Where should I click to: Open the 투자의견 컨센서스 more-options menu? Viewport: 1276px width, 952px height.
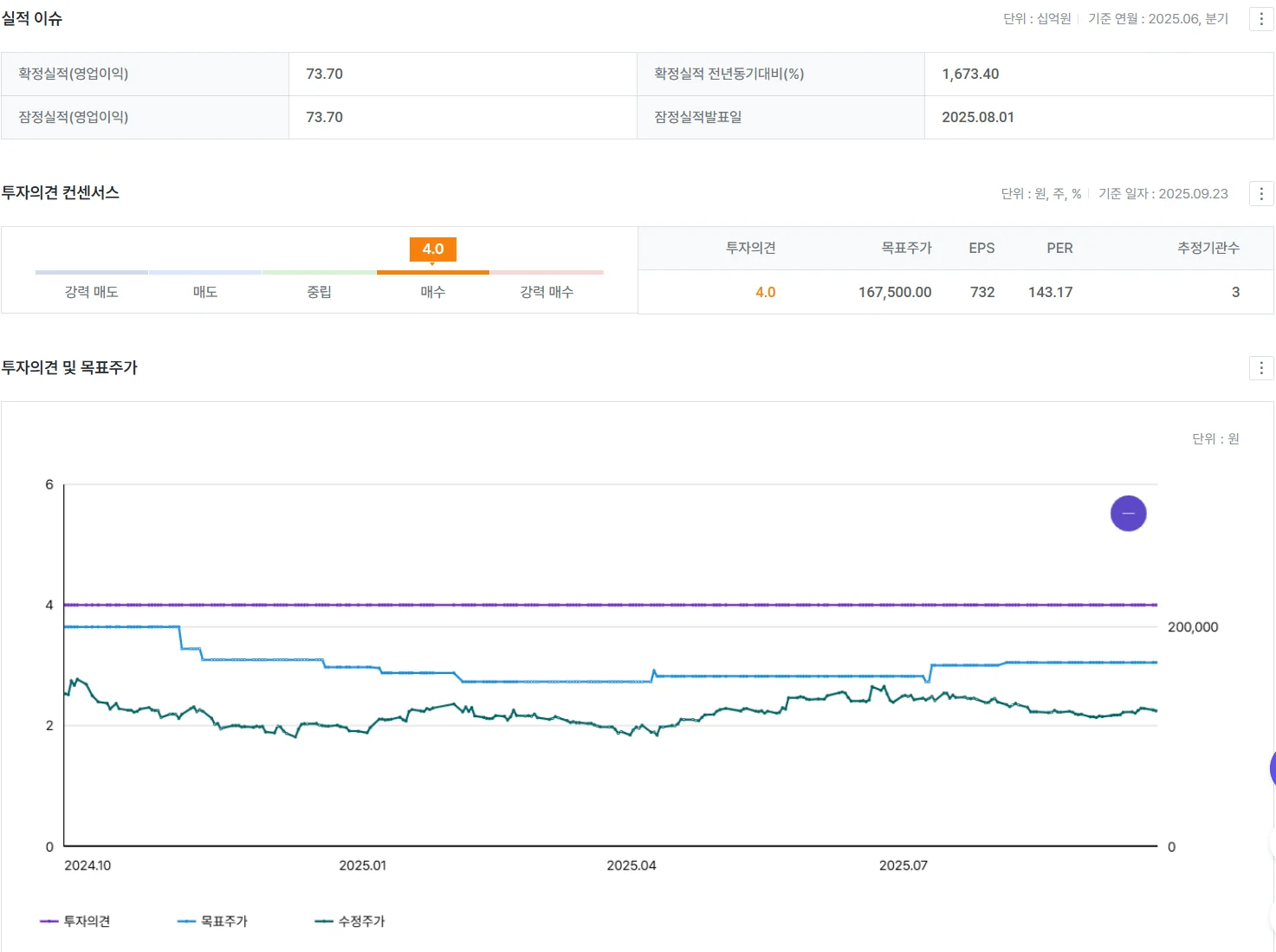coord(1260,194)
